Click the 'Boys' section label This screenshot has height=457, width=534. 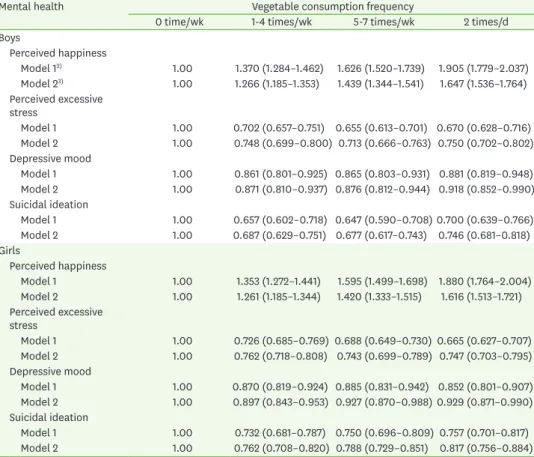click(x=10, y=38)
